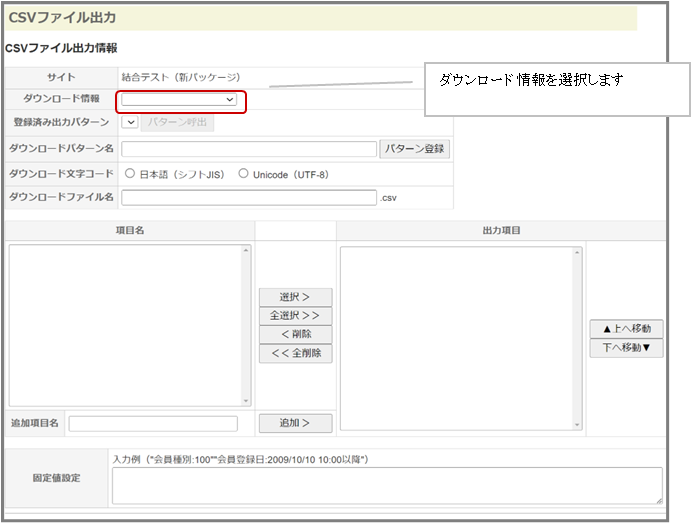Click the 追加＞ button
This screenshot has height=523, width=691.
[295, 423]
